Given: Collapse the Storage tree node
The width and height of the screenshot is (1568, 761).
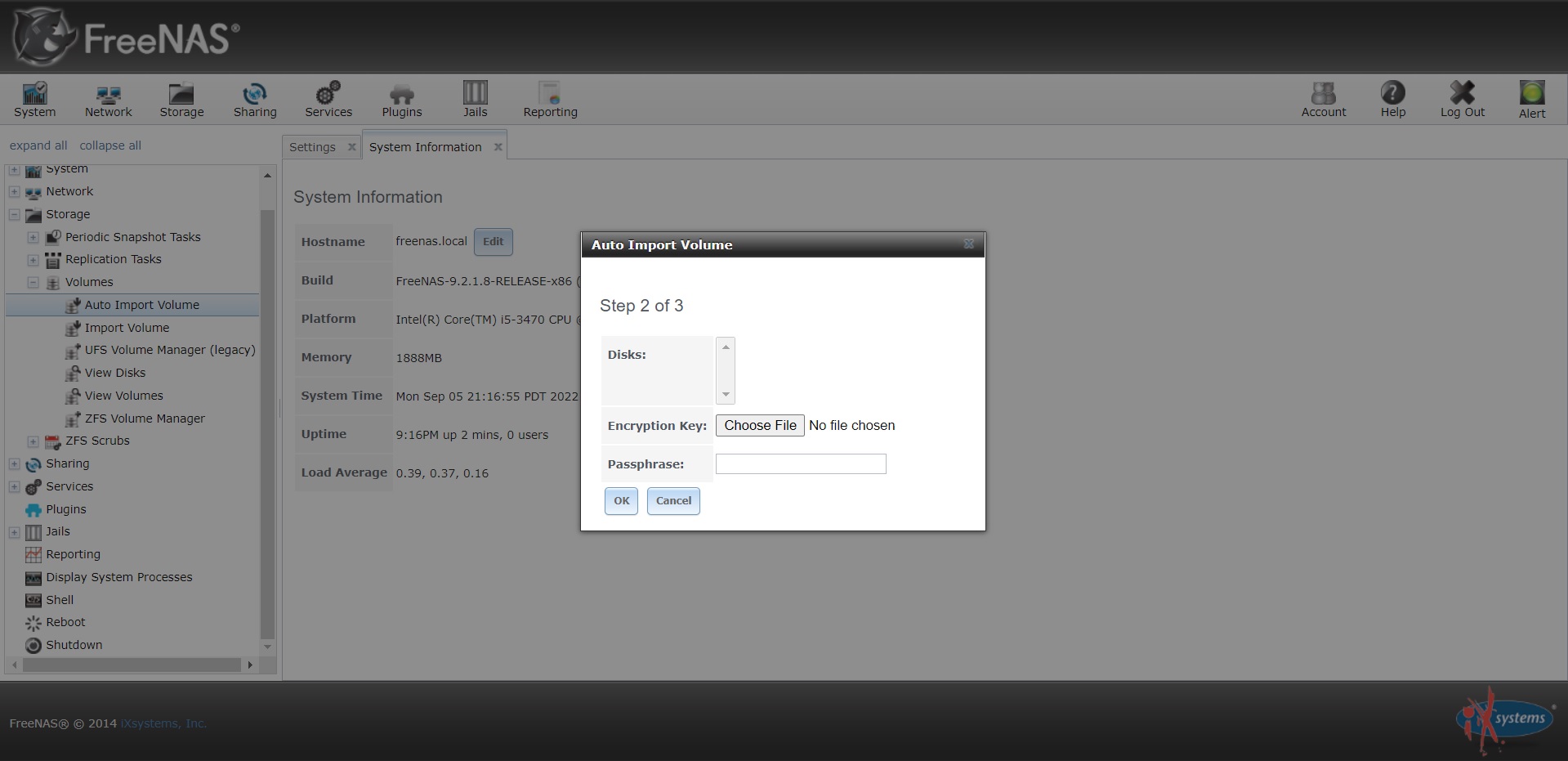Looking at the screenshot, I should tap(14, 214).
